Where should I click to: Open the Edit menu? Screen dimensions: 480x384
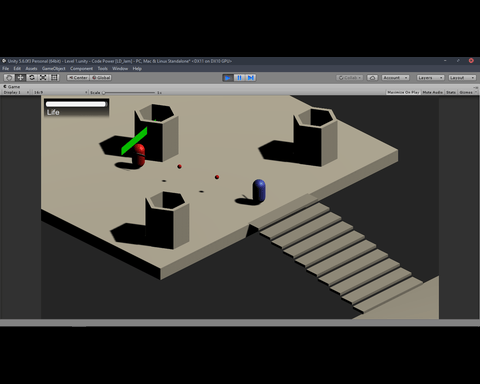click(17, 69)
